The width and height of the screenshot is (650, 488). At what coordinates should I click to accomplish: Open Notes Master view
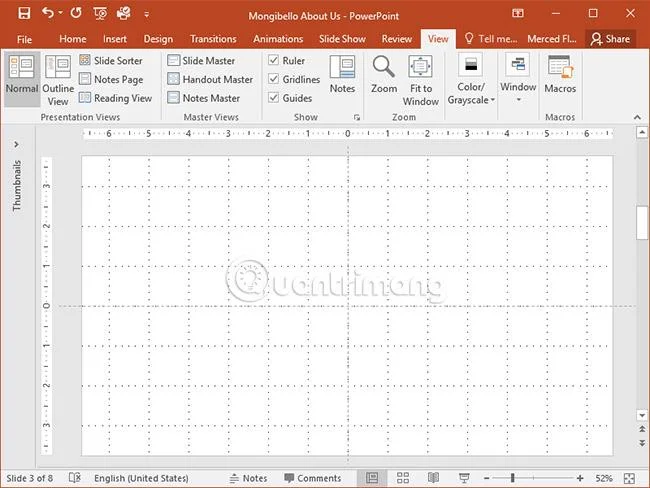[x=204, y=98]
